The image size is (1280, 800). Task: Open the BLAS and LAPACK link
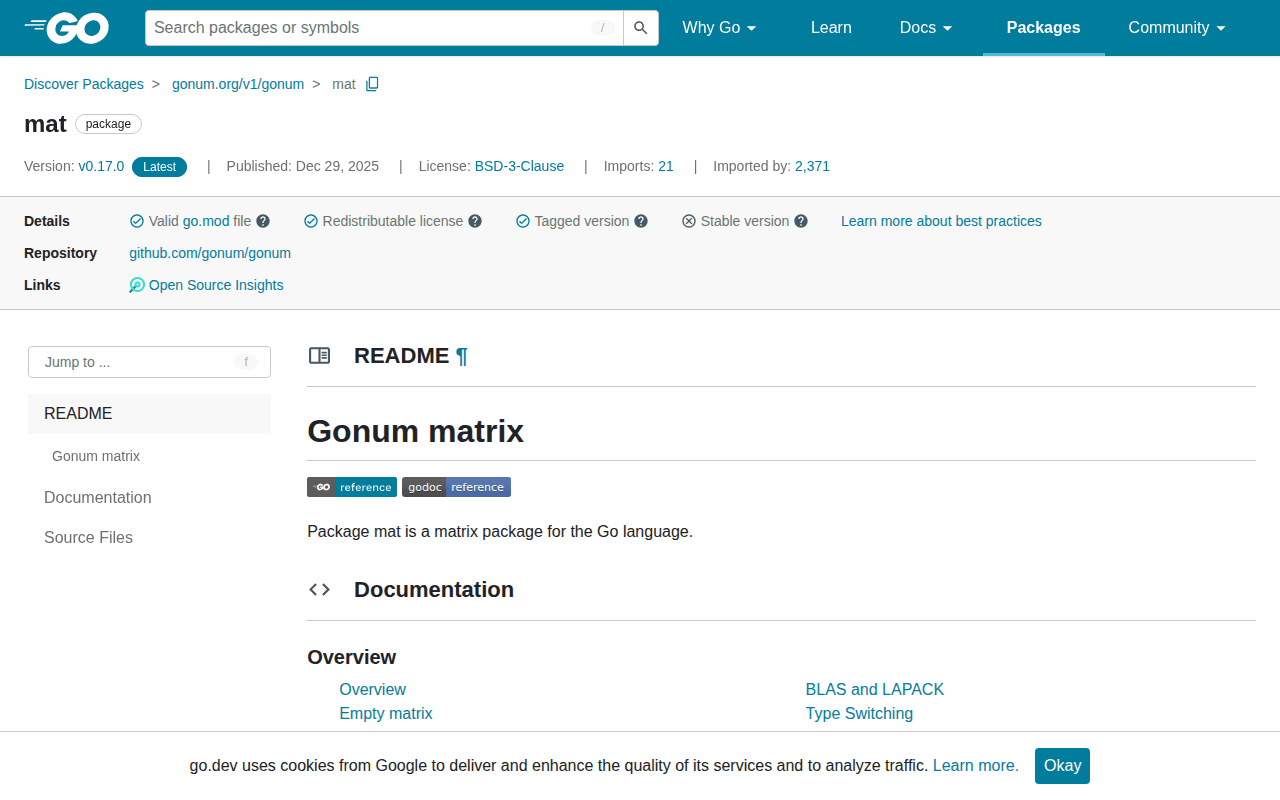875,690
